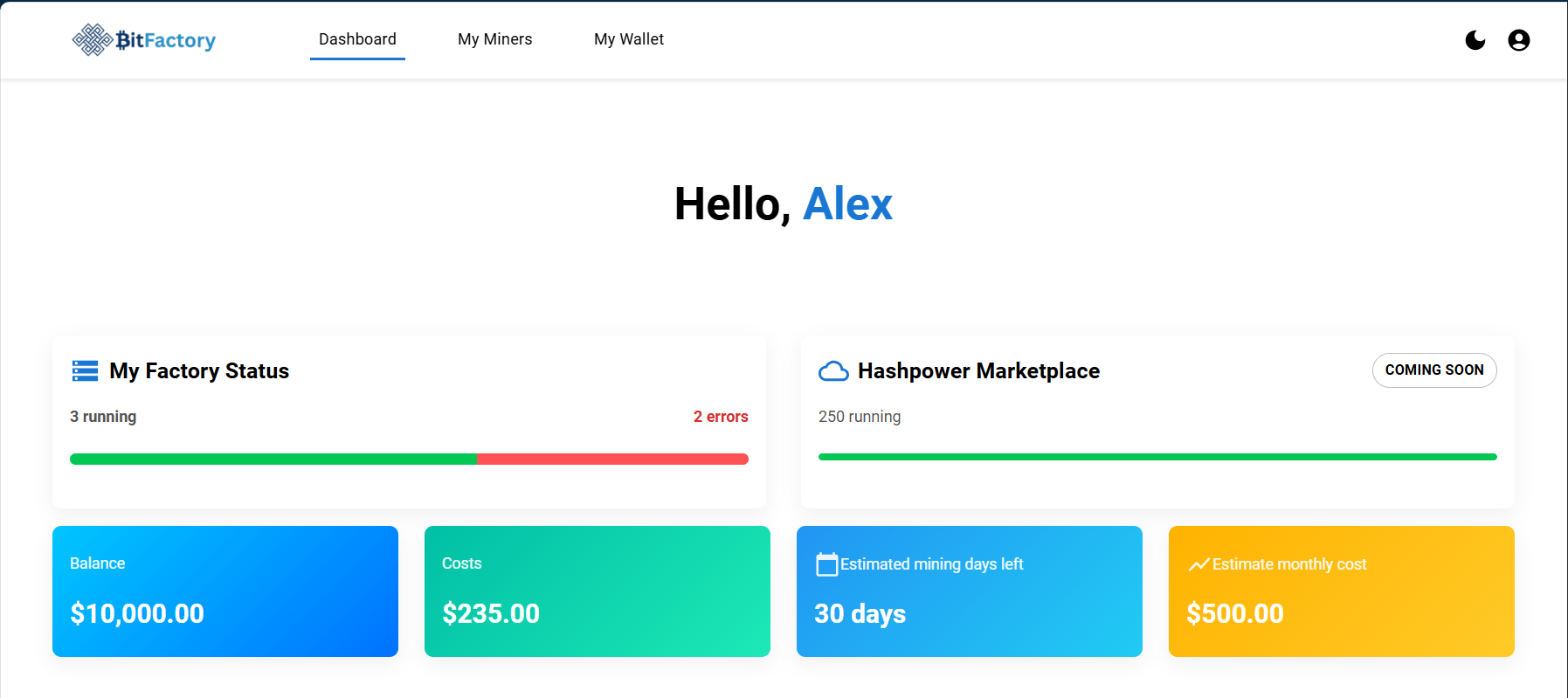Click the Hashpower Marketplace cloud icon
This screenshot has width=1568, height=698.
pos(833,371)
